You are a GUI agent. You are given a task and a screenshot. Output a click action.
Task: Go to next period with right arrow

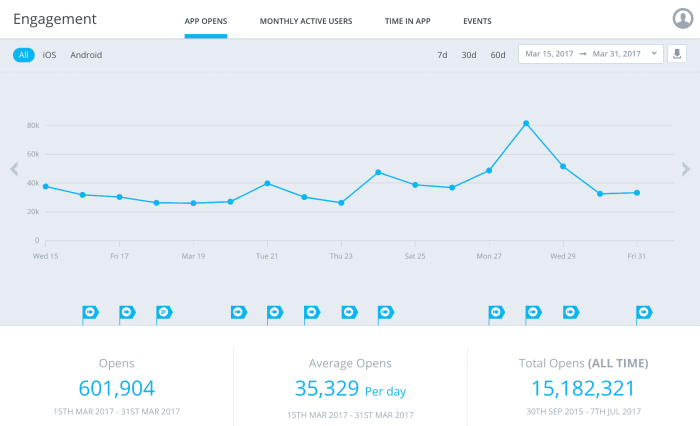tap(685, 169)
